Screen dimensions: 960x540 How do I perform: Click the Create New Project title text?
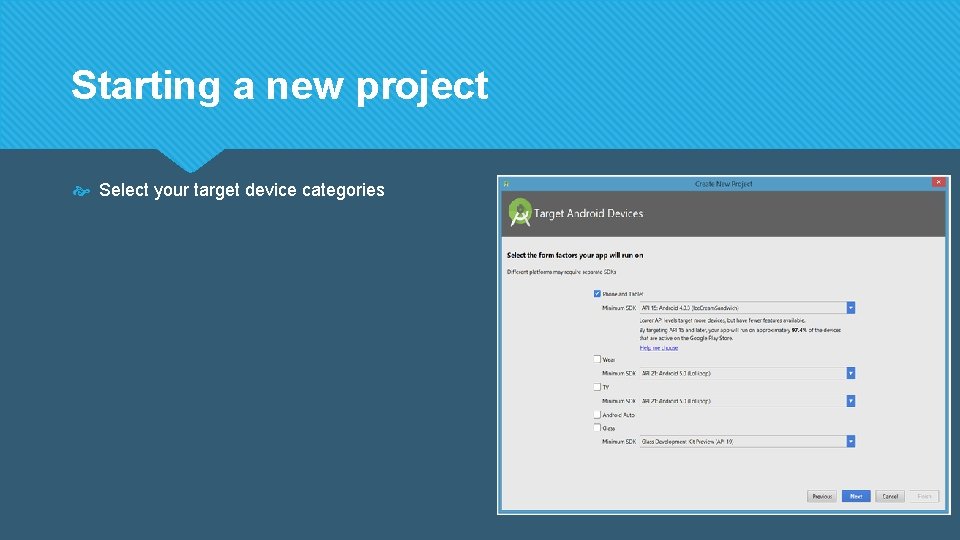(x=723, y=184)
